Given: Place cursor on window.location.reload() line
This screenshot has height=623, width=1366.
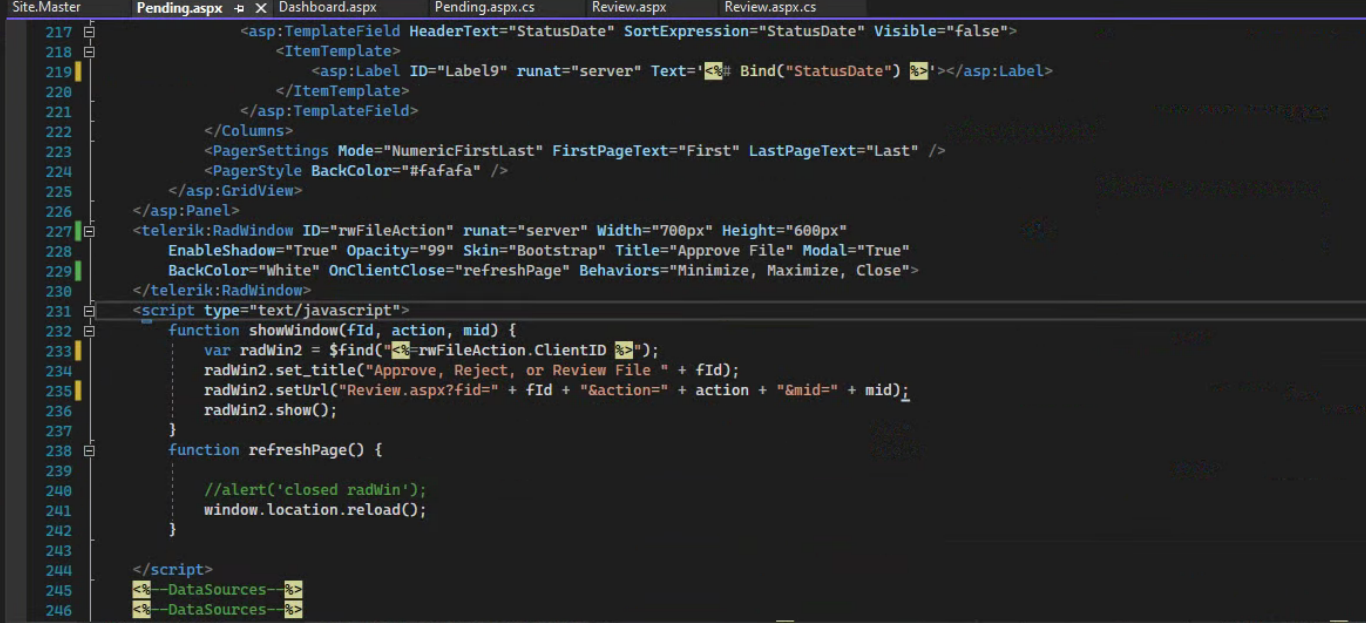Looking at the screenshot, I should pyautogui.click(x=315, y=510).
